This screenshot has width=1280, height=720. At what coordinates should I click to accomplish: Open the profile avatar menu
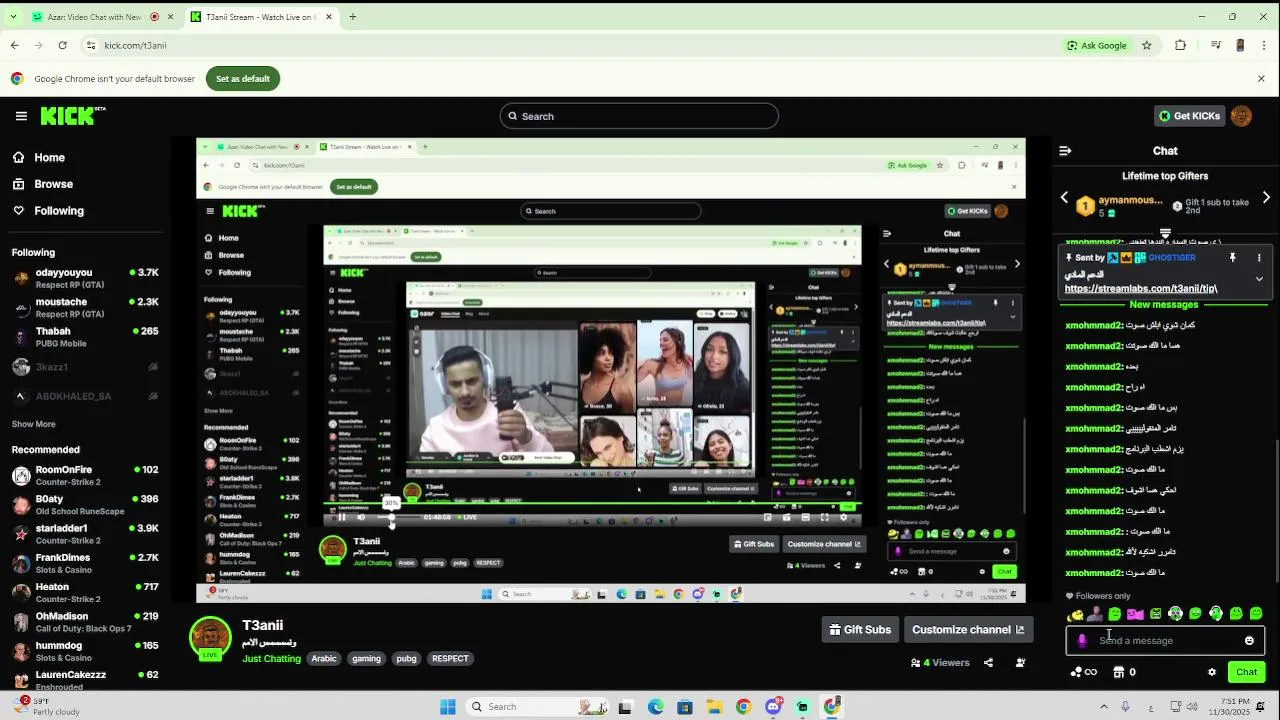point(1241,116)
